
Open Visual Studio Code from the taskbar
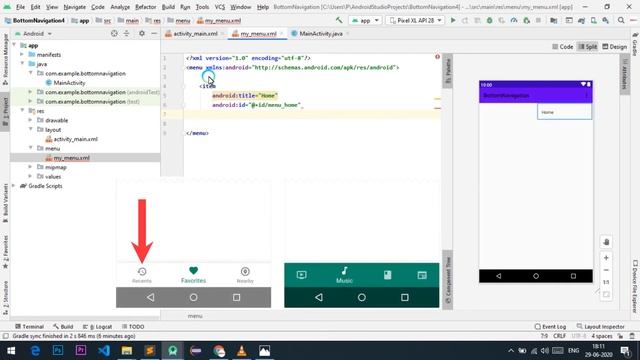point(104,351)
